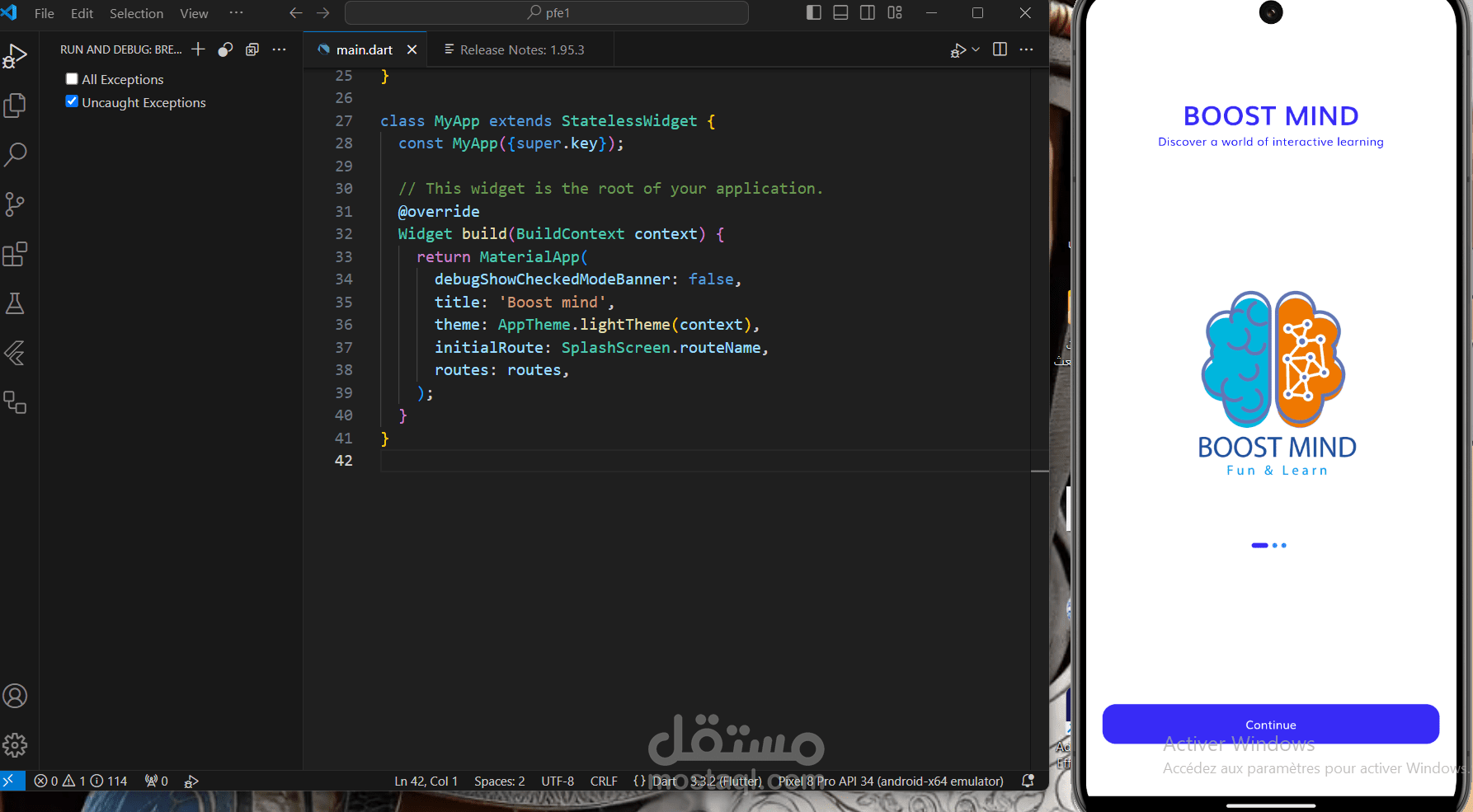Image resolution: width=1473 pixels, height=812 pixels.
Task: Open the Accounts menu icon
Action: (x=15, y=696)
